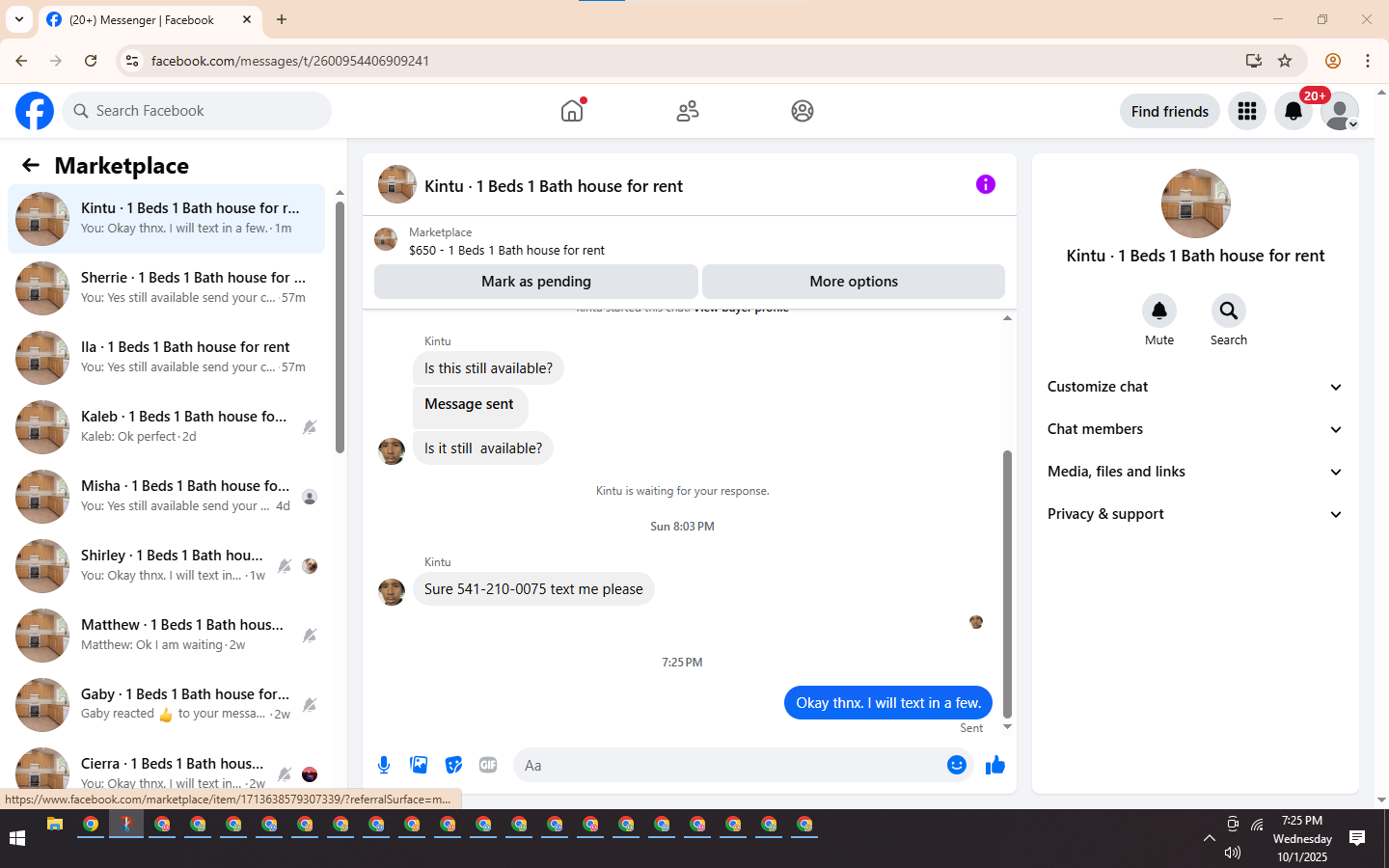Open the Misha conversation in the list
Viewport: 1389px width, 868px height.
(x=166, y=497)
